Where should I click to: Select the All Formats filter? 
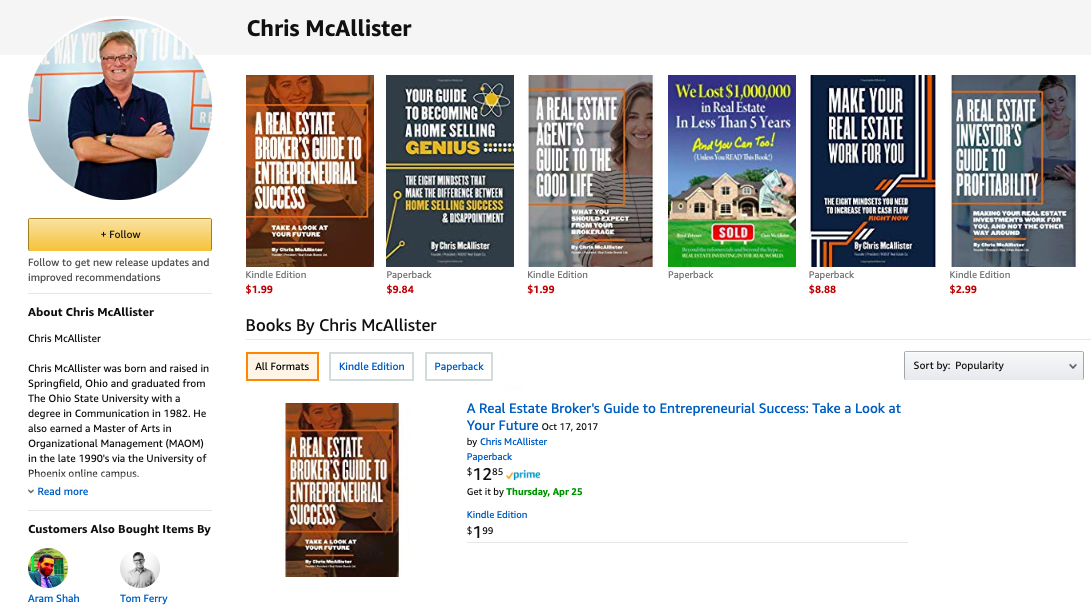tap(282, 367)
